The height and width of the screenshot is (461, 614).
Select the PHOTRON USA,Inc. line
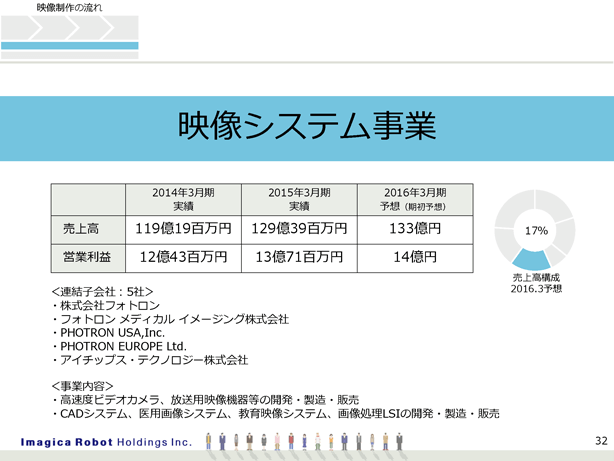point(108,333)
